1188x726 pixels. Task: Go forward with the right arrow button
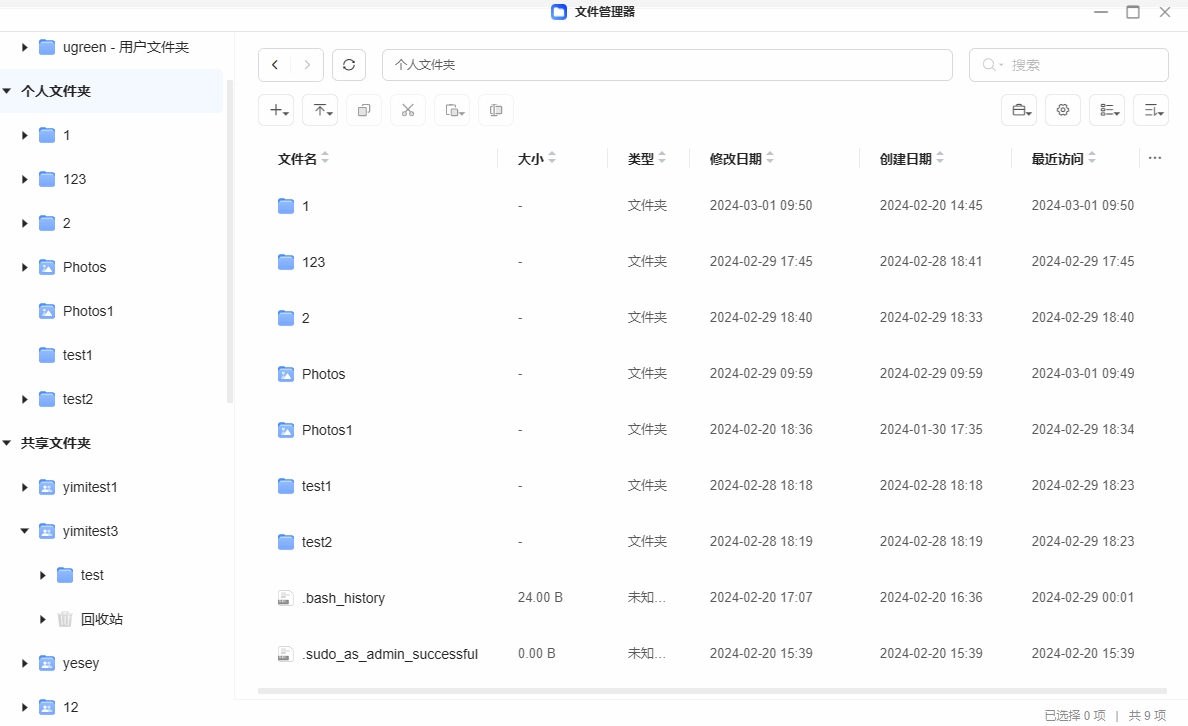307,65
